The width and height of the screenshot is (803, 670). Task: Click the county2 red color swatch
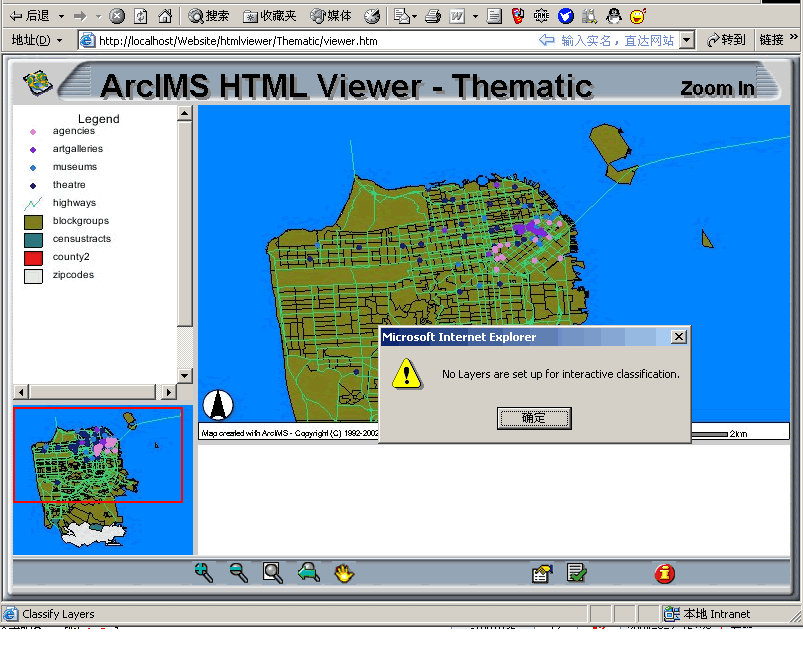point(33,258)
